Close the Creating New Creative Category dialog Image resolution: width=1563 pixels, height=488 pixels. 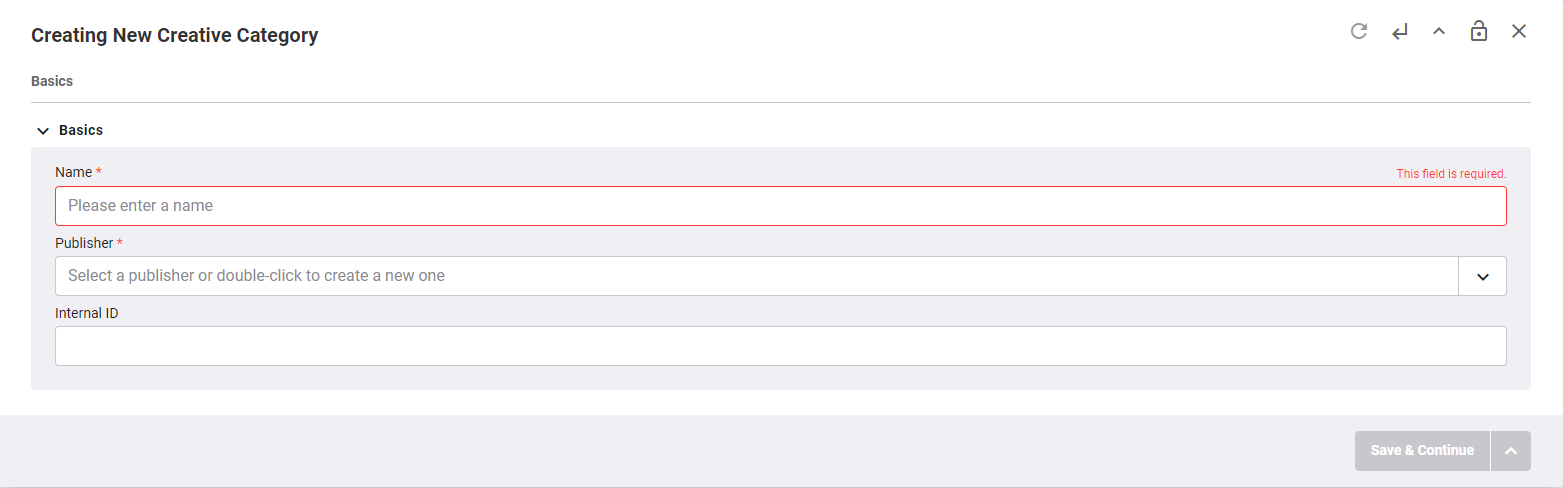pyautogui.click(x=1519, y=31)
